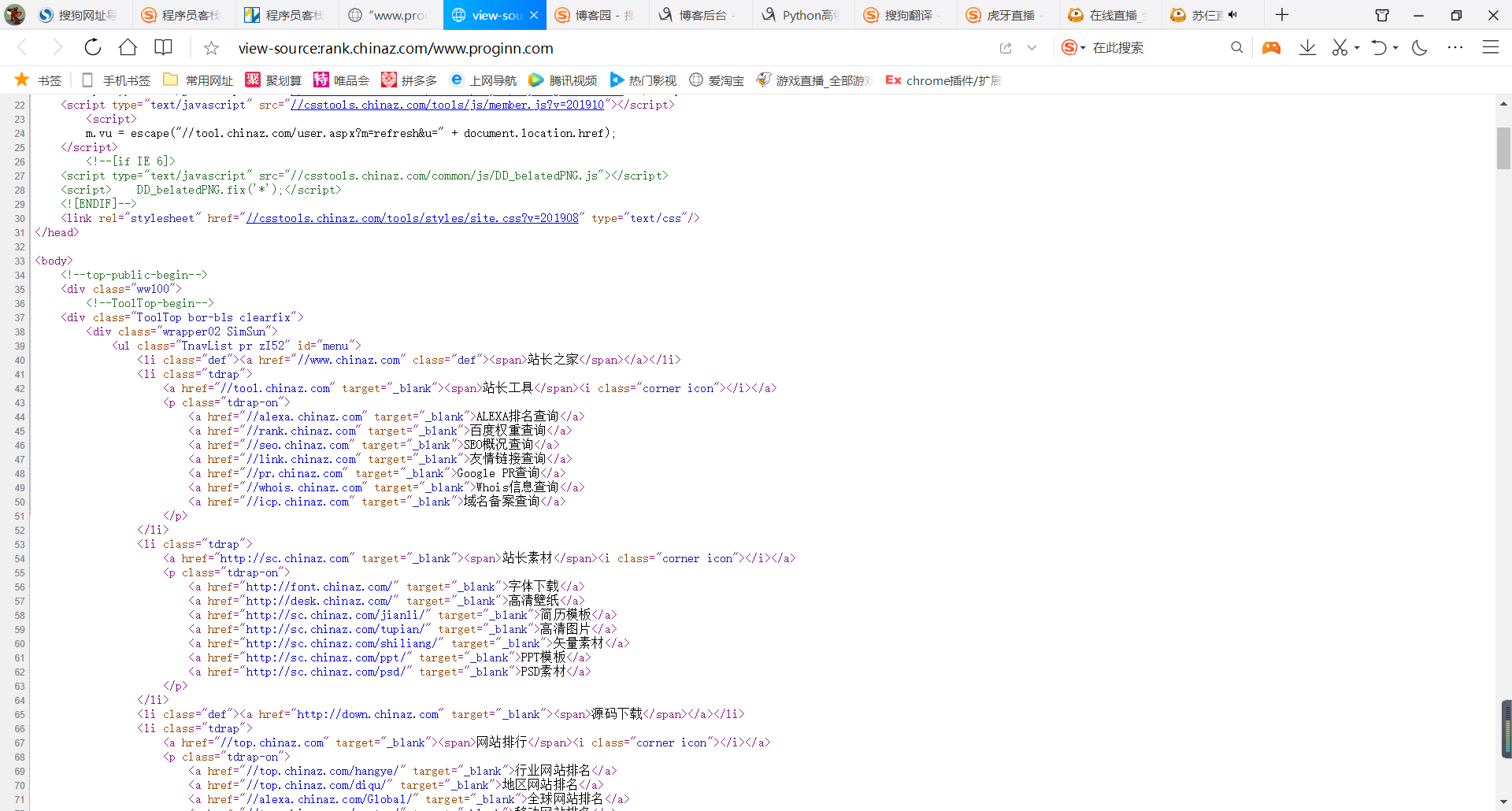Open the 唯品会 bookmark
This screenshot has height=811, width=1512.
[341, 80]
